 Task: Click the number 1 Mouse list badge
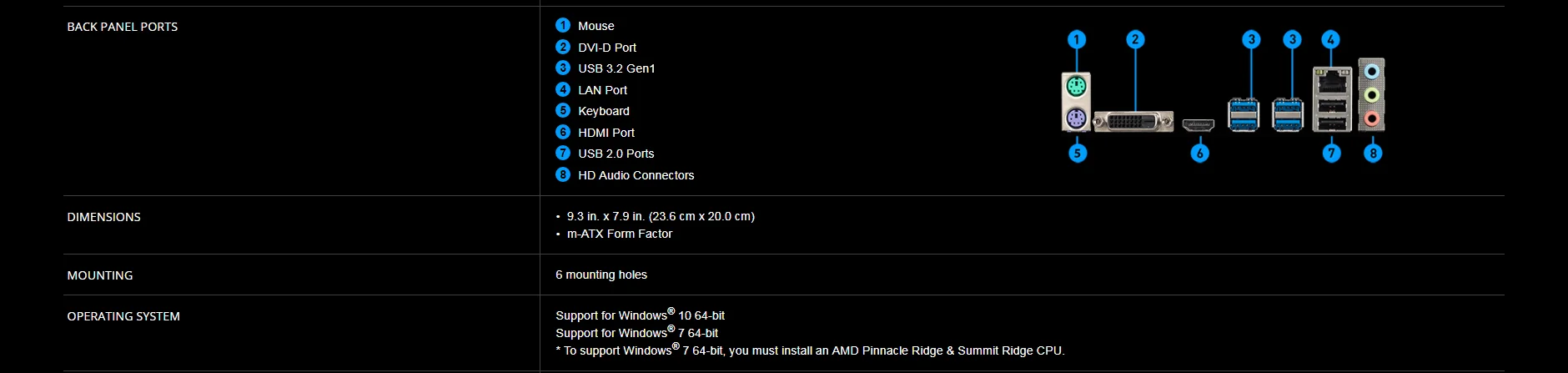[563, 25]
